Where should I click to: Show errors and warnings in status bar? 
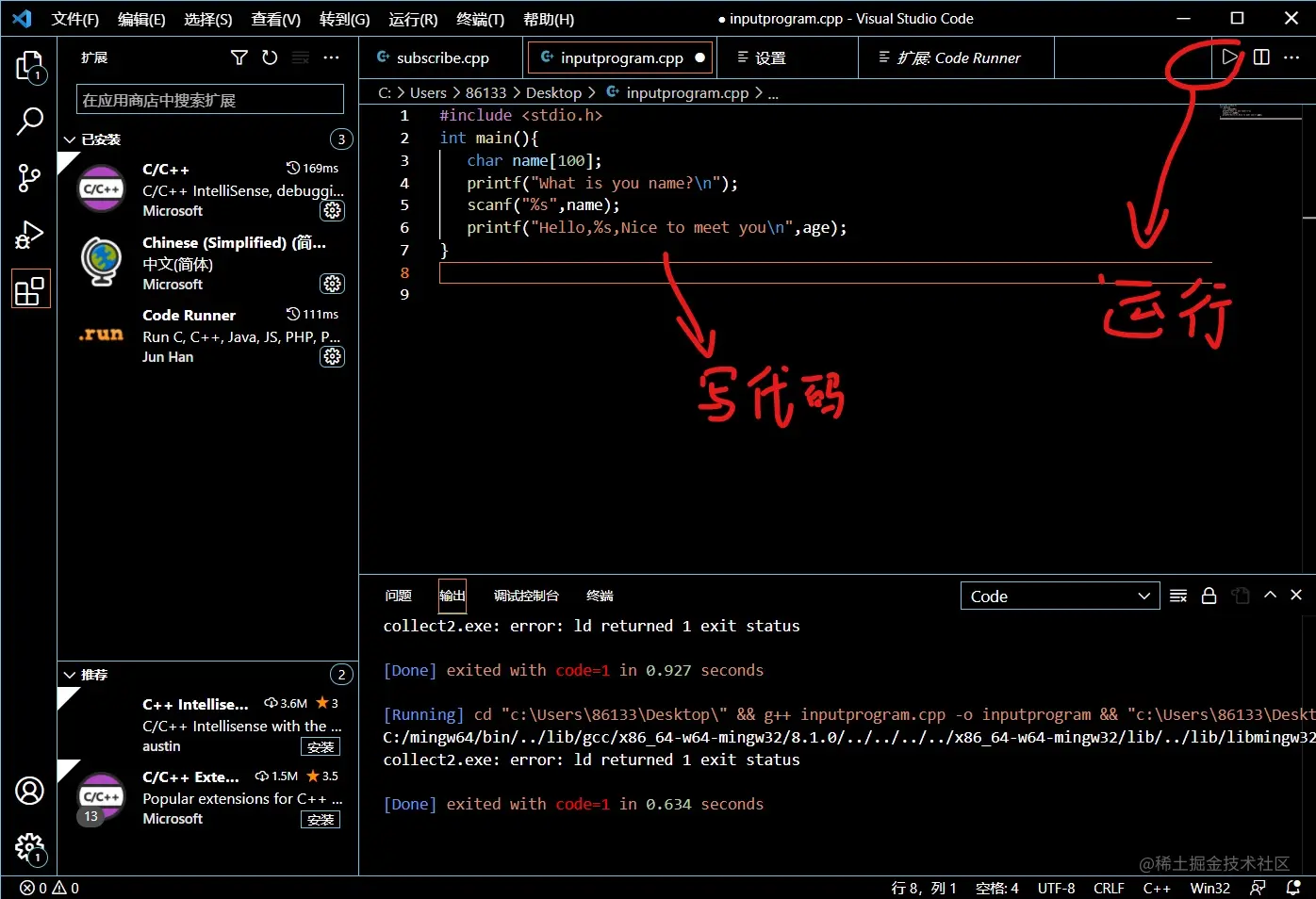click(x=50, y=888)
